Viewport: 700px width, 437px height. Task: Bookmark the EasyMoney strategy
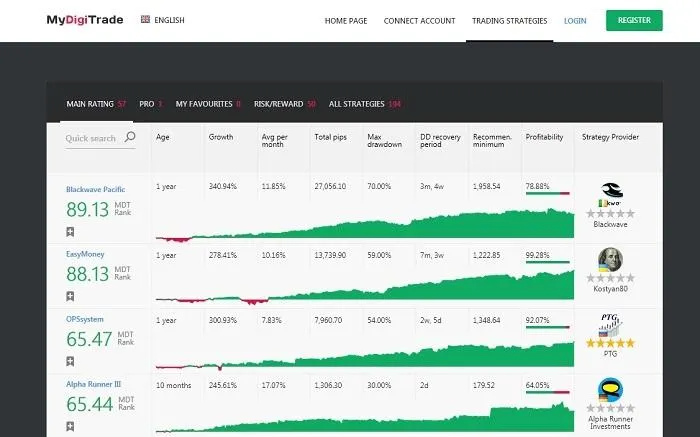(70, 296)
